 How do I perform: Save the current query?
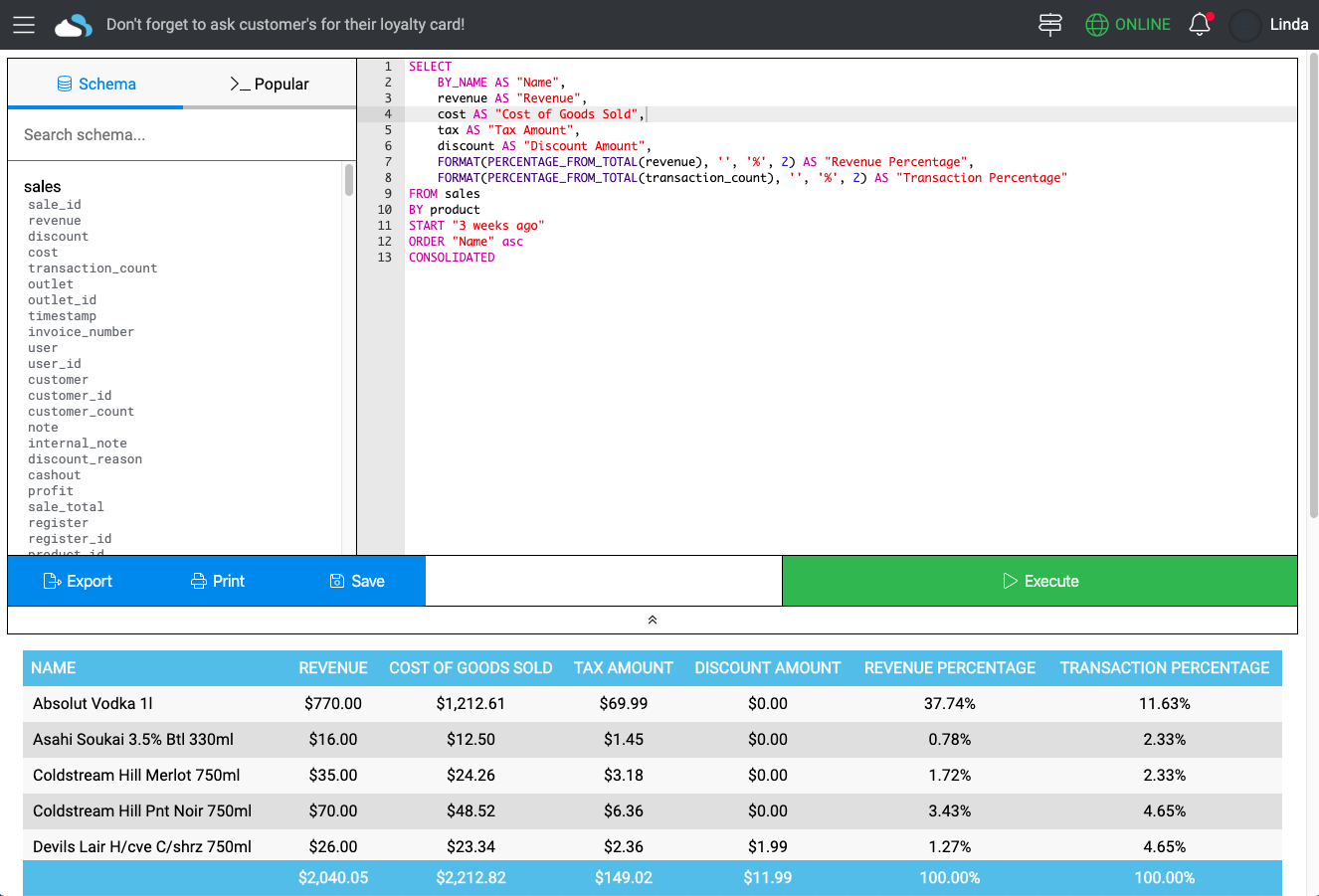pyautogui.click(x=356, y=581)
